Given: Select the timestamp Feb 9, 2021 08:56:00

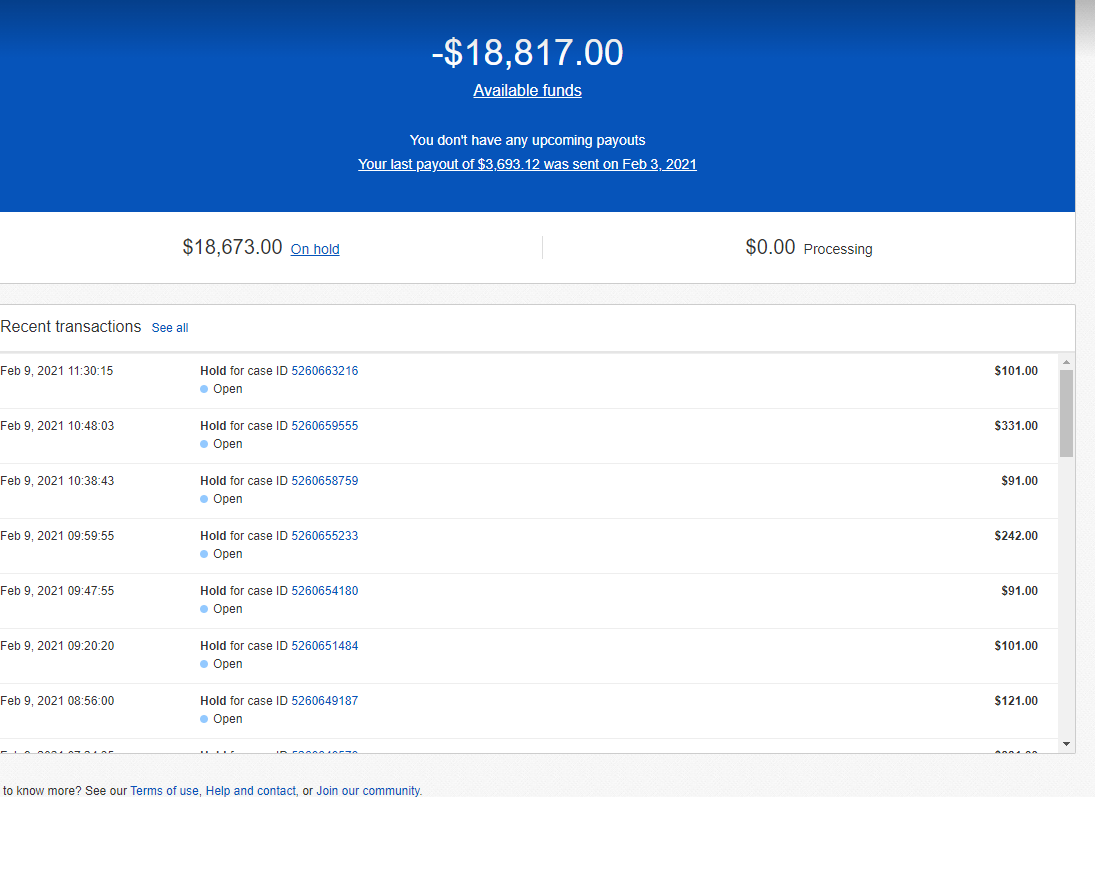Looking at the screenshot, I should point(57,701).
